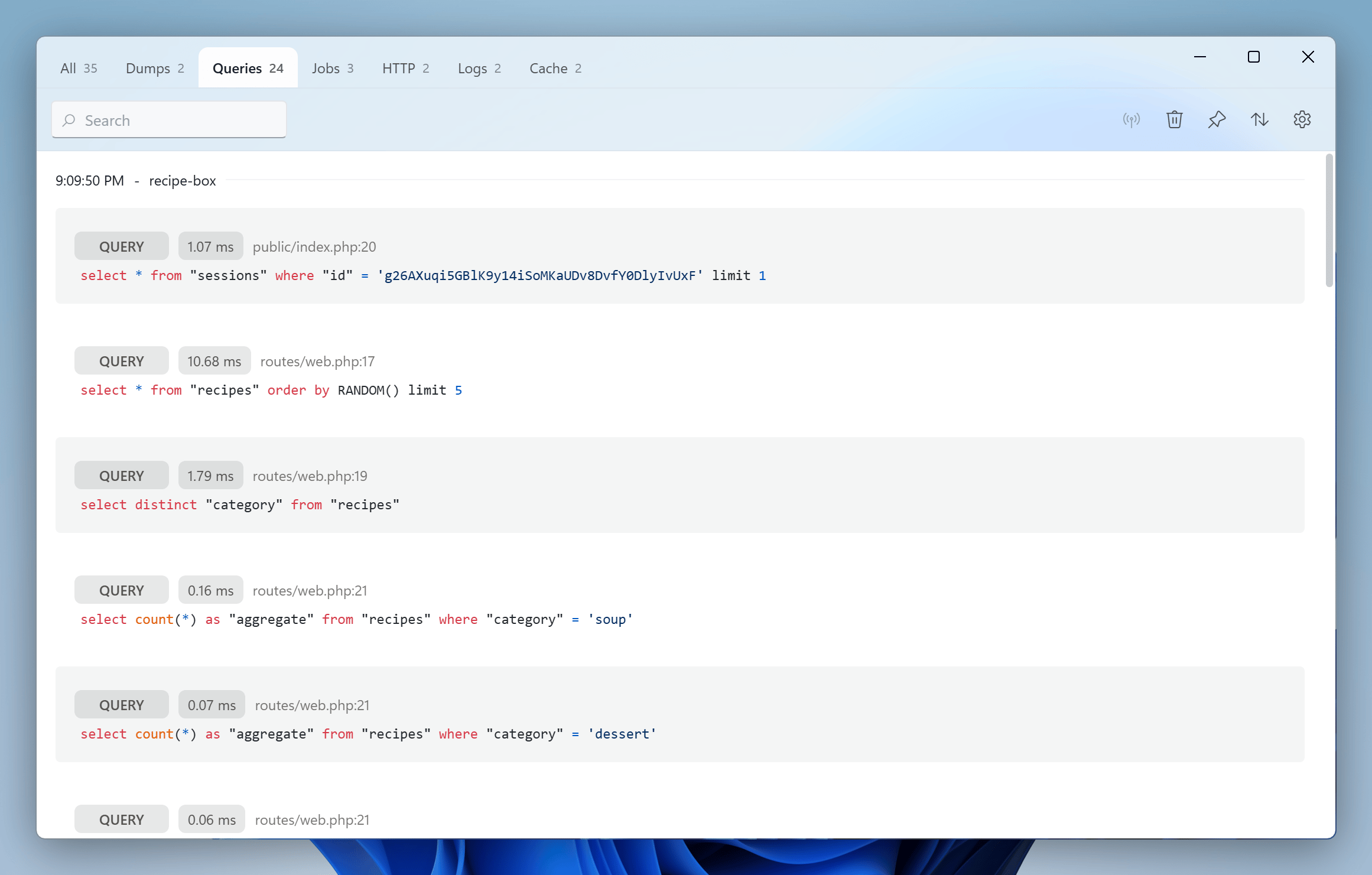Reverse sort order with arrows icon
The width and height of the screenshot is (1372, 875).
coord(1259,120)
